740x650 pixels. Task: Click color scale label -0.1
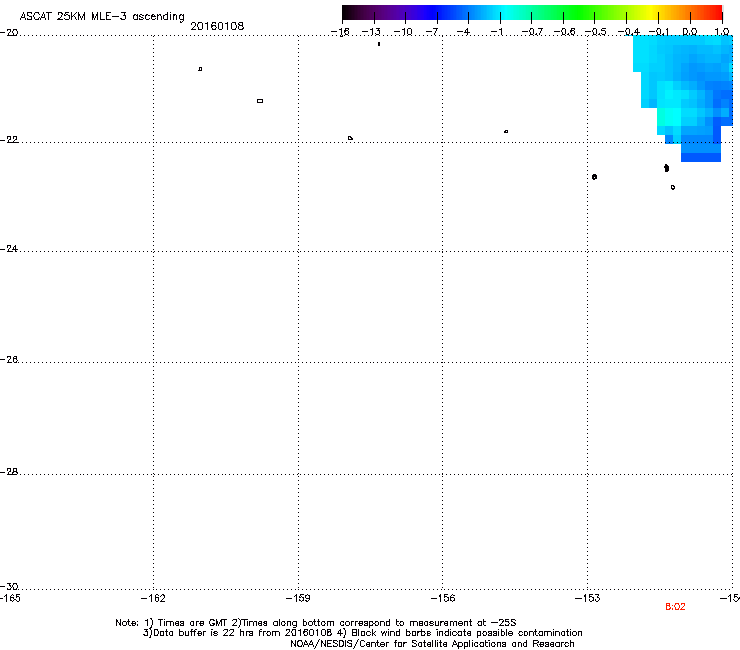coord(659,32)
